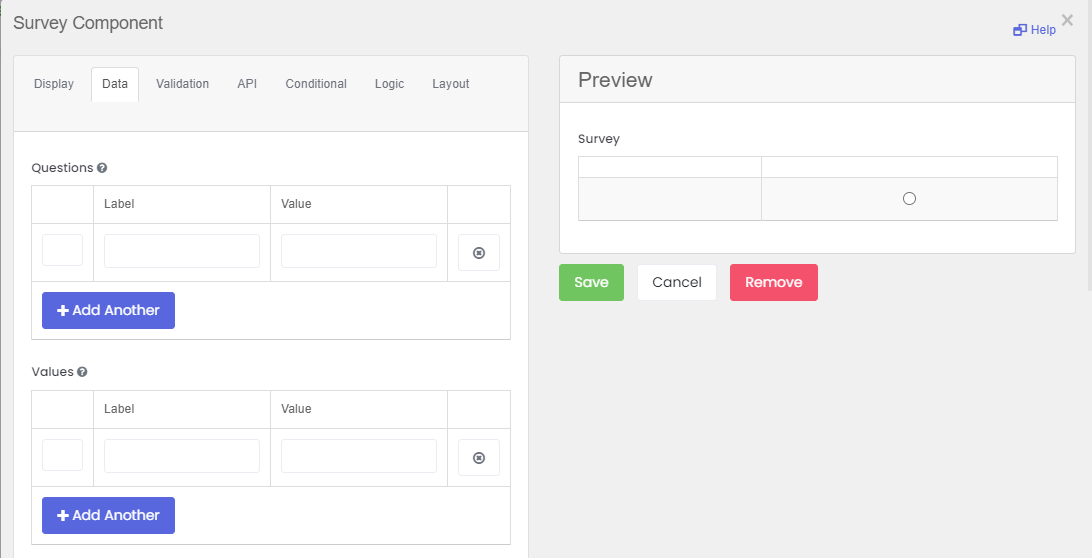The width and height of the screenshot is (1092, 558).
Task: Switch to the Logic tab
Action: point(389,84)
